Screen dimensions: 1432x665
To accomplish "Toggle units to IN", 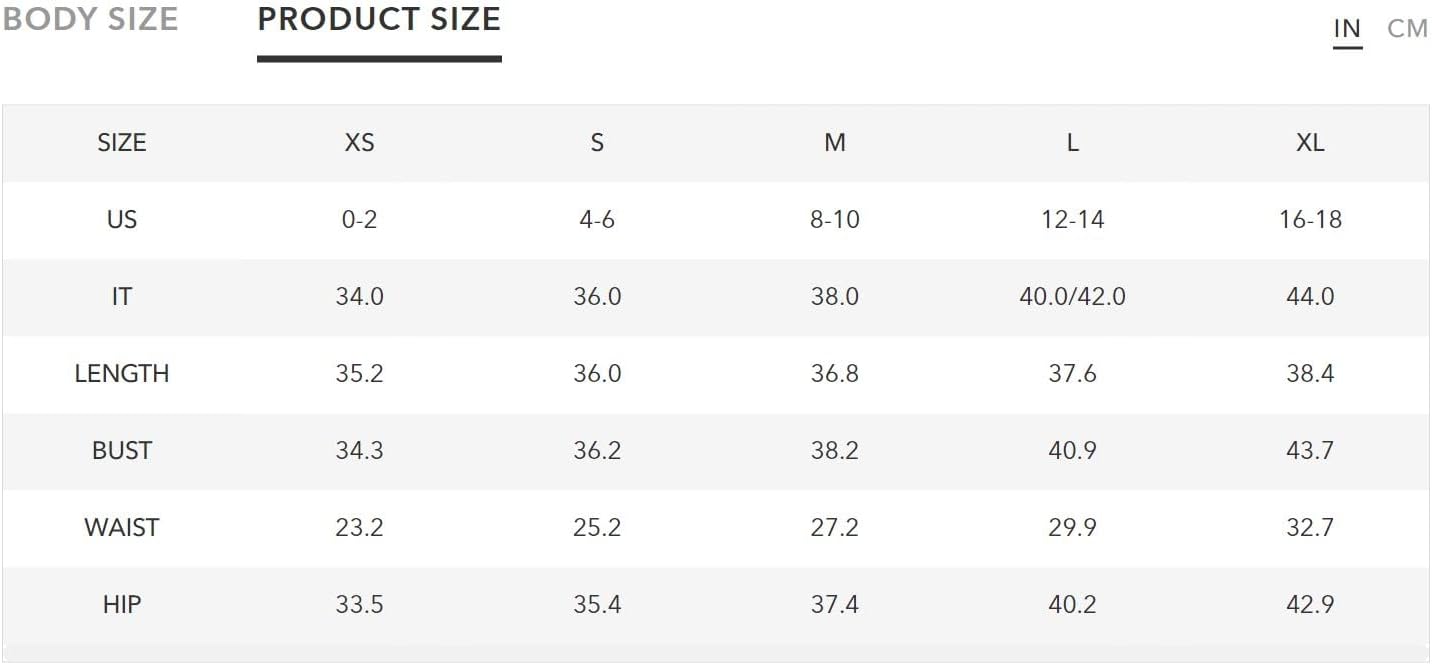I will coord(1347,29).
